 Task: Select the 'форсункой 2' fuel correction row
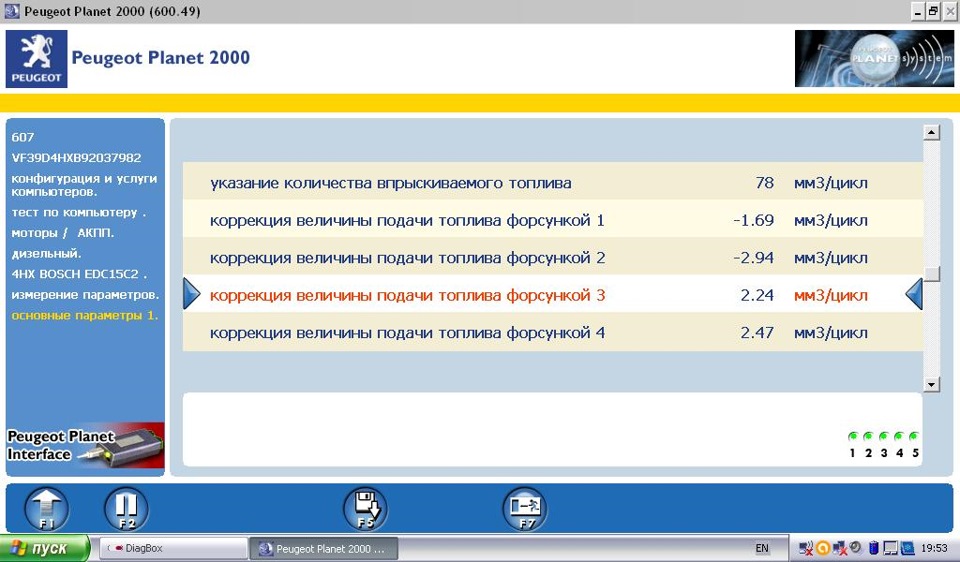[x=553, y=257]
